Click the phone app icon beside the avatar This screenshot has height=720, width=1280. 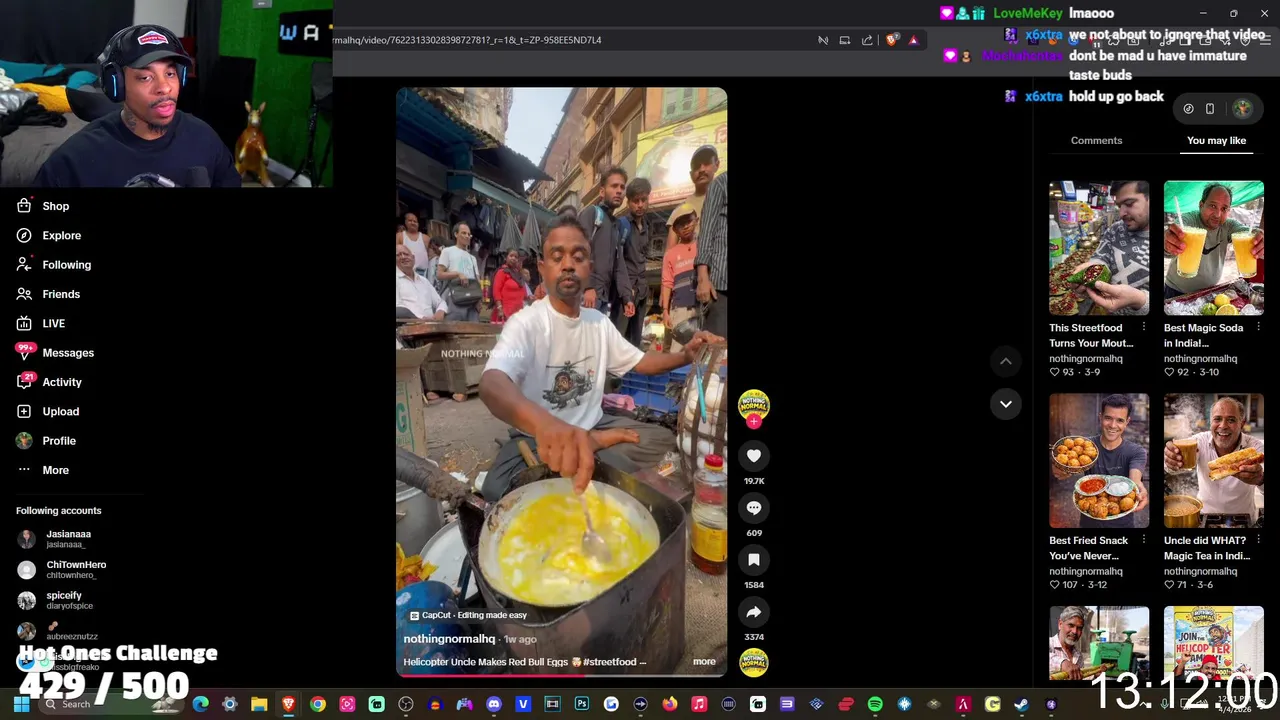pyautogui.click(x=1210, y=108)
